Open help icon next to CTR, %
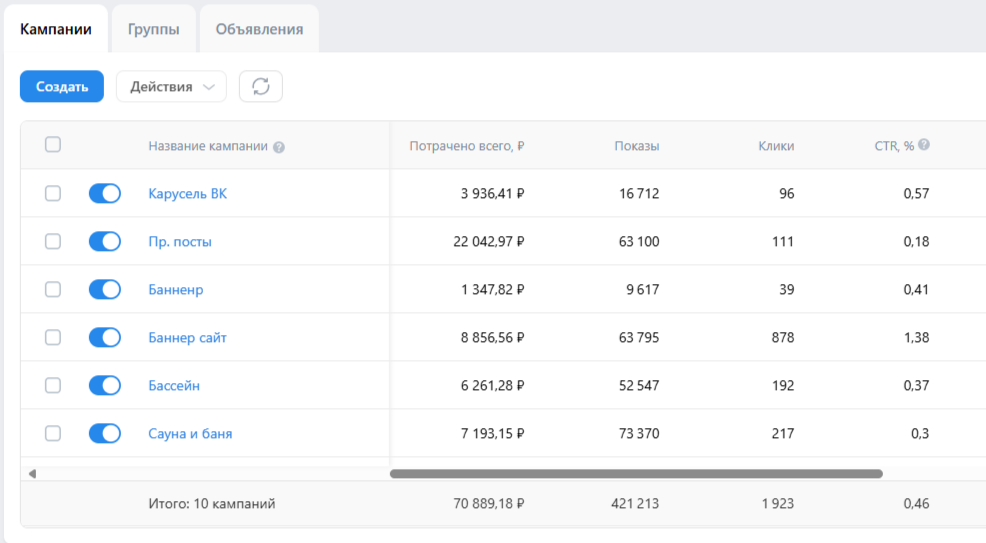Image resolution: width=986 pixels, height=543 pixels. [x=924, y=145]
